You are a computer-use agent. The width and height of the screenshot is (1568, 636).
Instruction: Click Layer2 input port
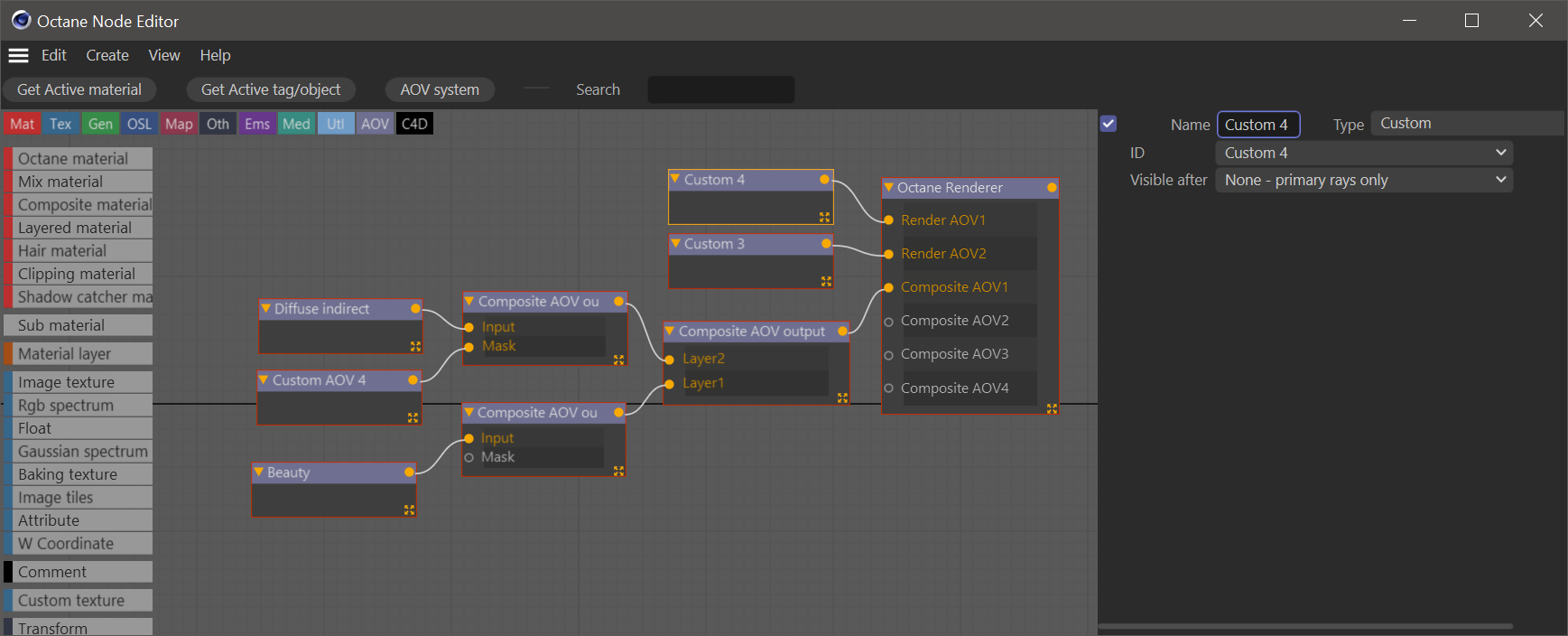(x=669, y=360)
